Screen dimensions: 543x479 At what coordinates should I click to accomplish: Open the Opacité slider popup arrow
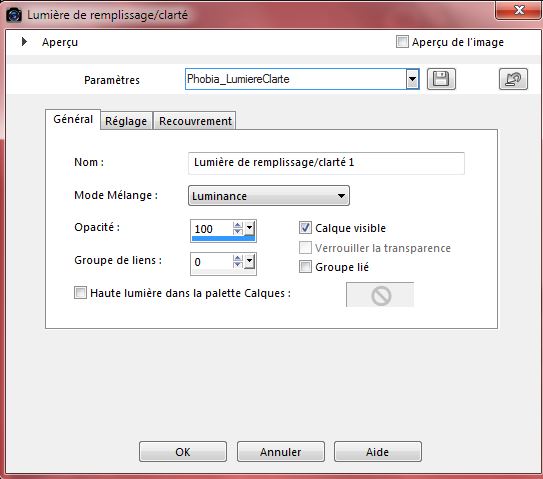[249, 228]
